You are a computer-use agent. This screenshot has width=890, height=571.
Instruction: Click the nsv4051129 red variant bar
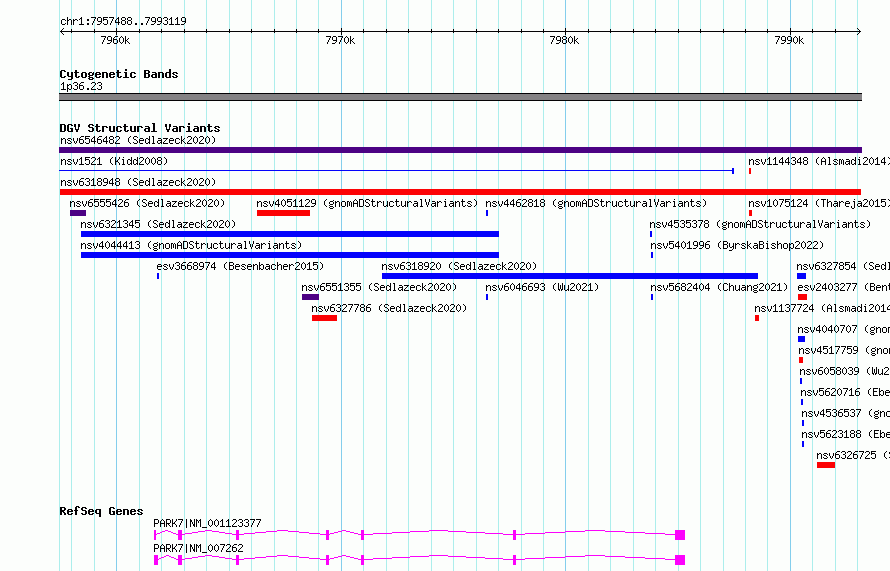283,213
